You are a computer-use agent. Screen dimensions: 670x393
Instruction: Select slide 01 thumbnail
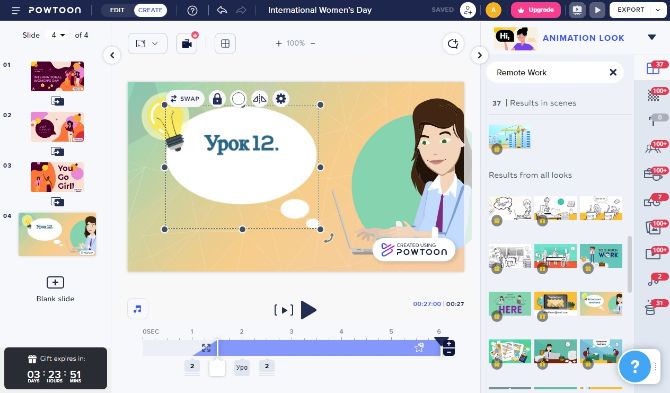(57, 76)
